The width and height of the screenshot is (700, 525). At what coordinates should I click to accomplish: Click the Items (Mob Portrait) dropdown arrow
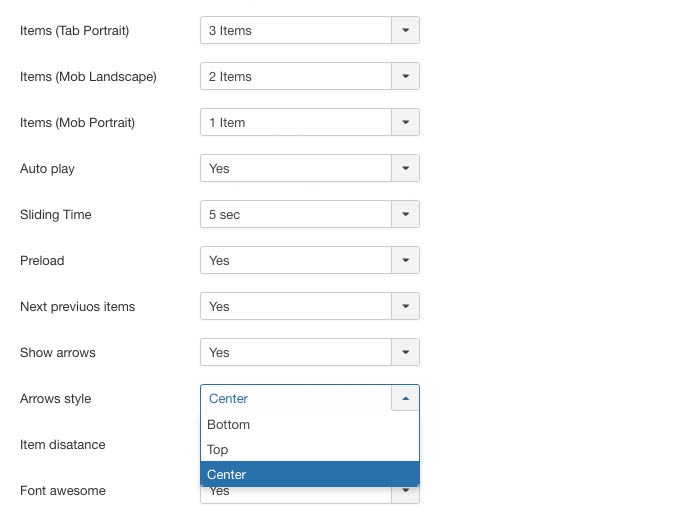pyautogui.click(x=405, y=123)
